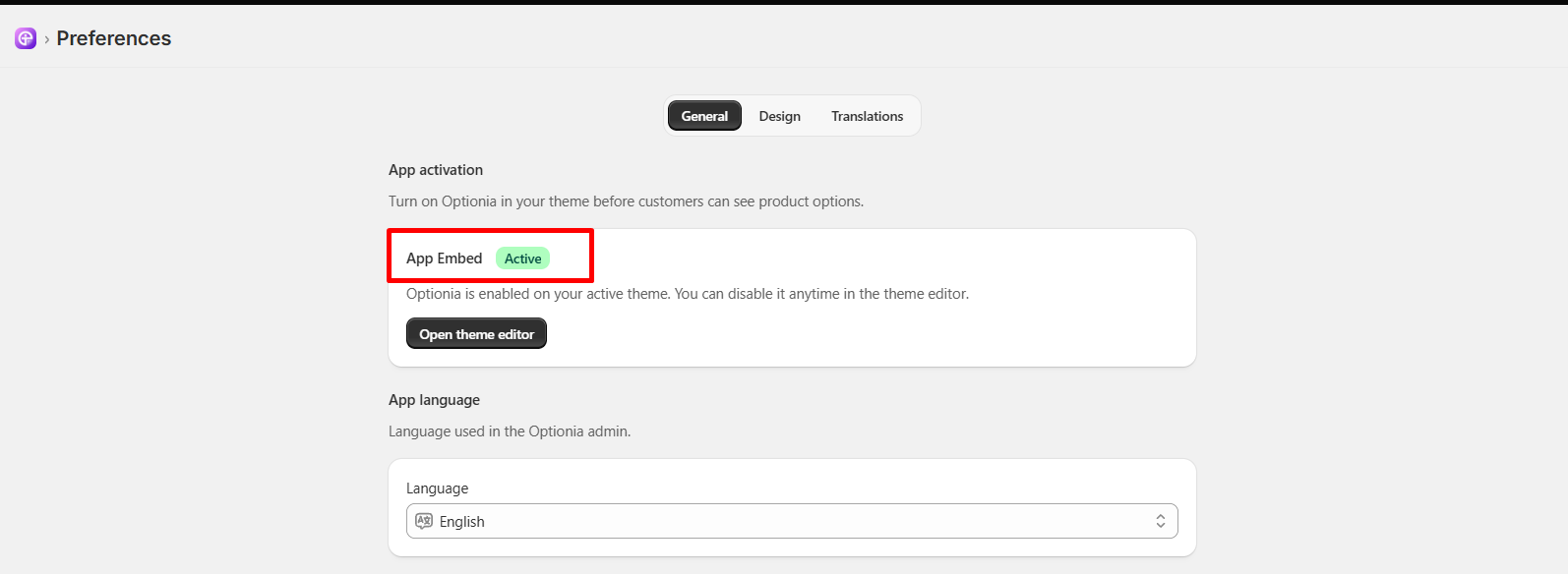Click the "disable it anytime in the theme editor" sentence end
Image resolution: width=1568 pixels, height=574 pixels.
point(848,294)
